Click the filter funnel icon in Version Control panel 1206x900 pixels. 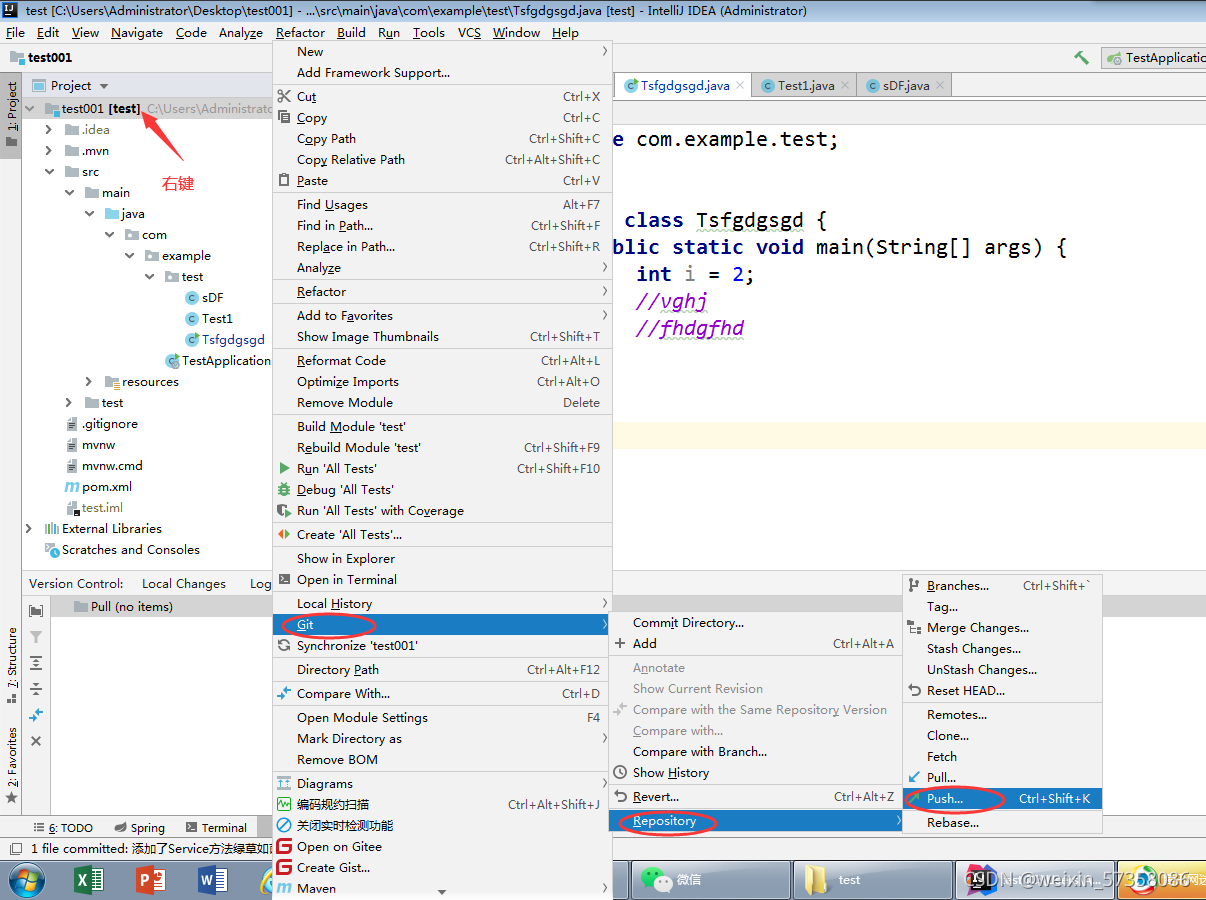[x=36, y=637]
